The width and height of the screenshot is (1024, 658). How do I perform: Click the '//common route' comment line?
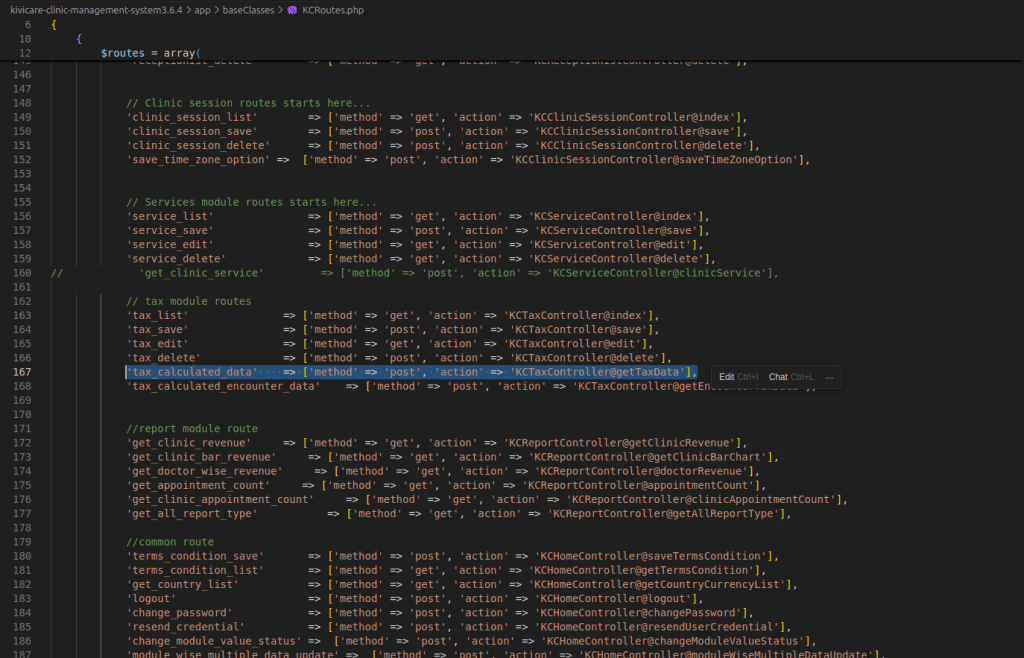[170, 542]
